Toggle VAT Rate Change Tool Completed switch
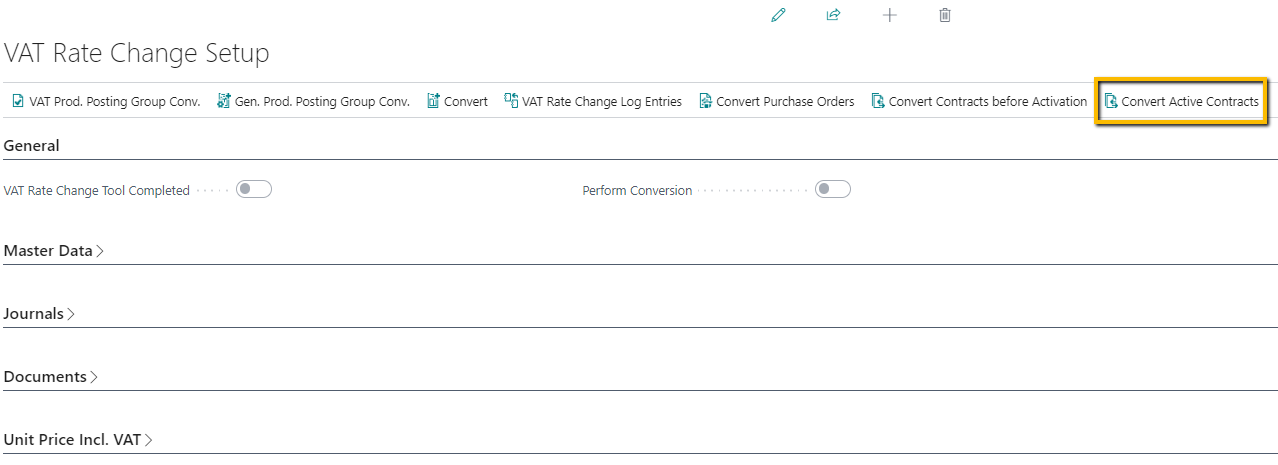Viewport: 1278px width, 465px height. [x=254, y=190]
